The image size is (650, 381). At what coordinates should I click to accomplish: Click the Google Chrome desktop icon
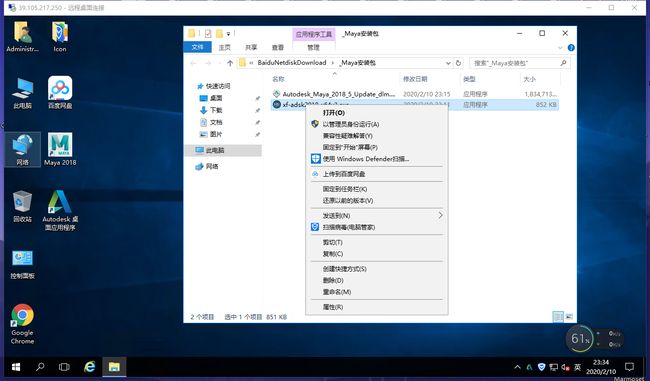point(22,324)
